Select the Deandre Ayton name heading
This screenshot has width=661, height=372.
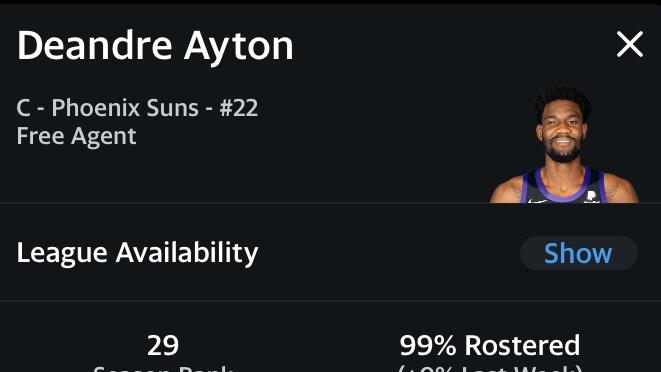pos(155,46)
